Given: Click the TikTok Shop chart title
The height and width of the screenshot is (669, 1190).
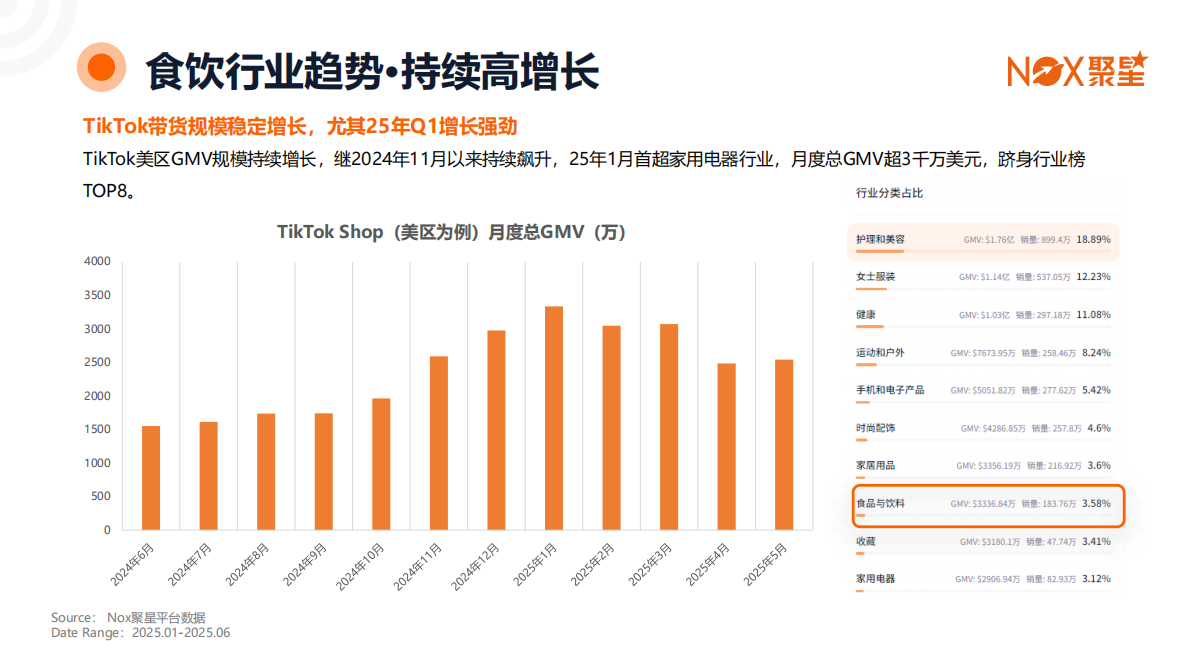Looking at the screenshot, I should [x=451, y=232].
